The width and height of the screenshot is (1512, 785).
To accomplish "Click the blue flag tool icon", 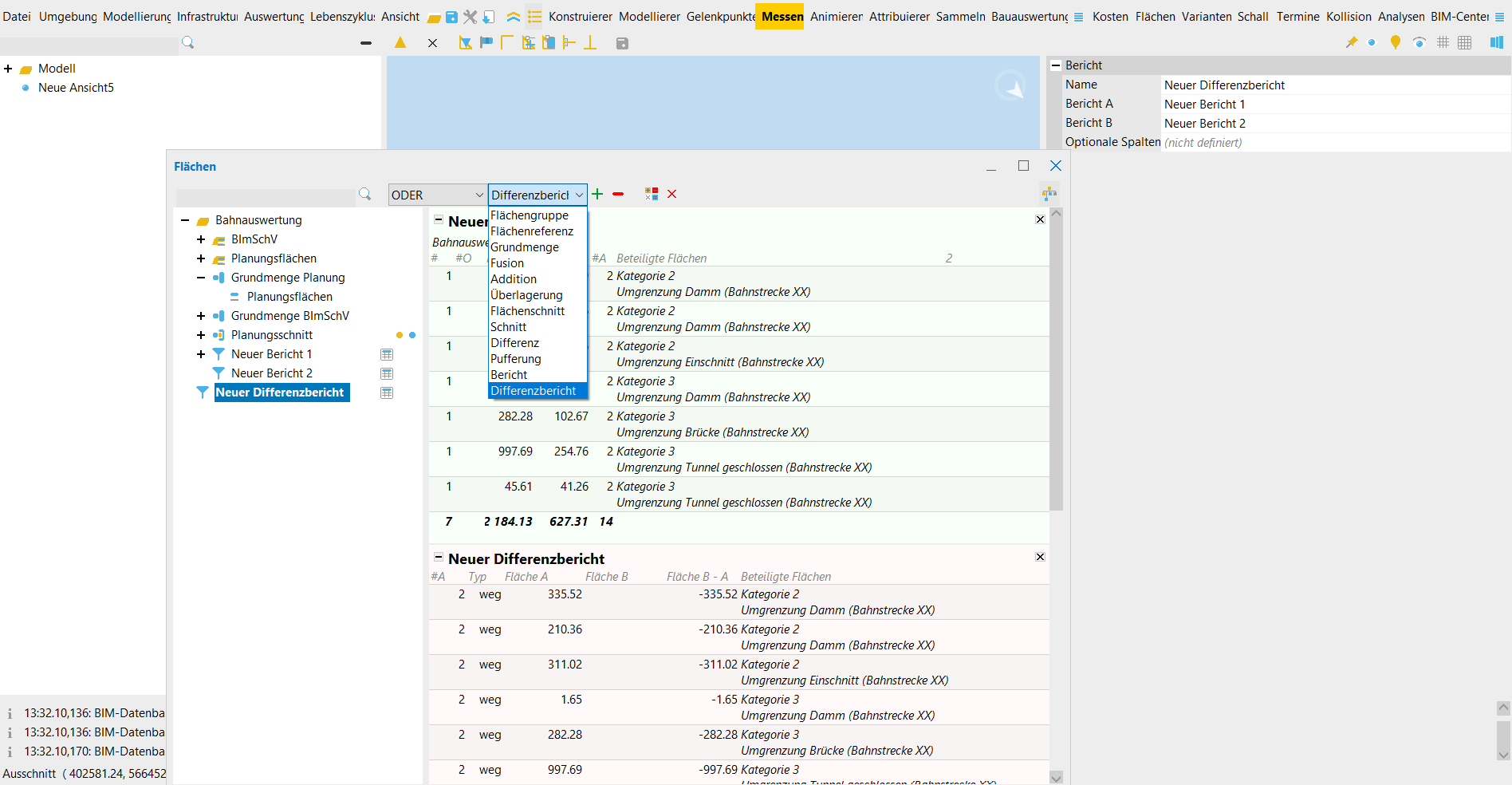I will (486, 42).
